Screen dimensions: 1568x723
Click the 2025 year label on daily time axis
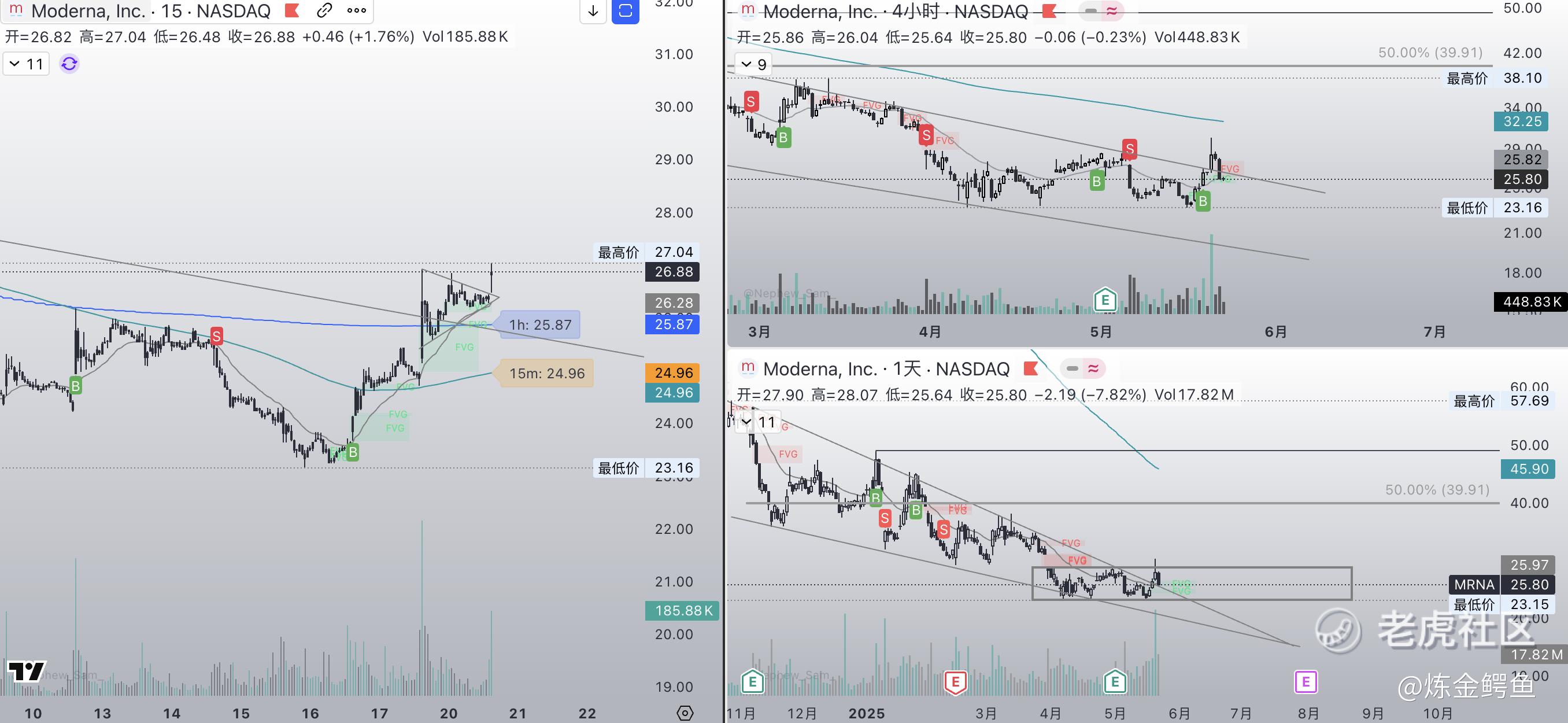coord(867,713)
